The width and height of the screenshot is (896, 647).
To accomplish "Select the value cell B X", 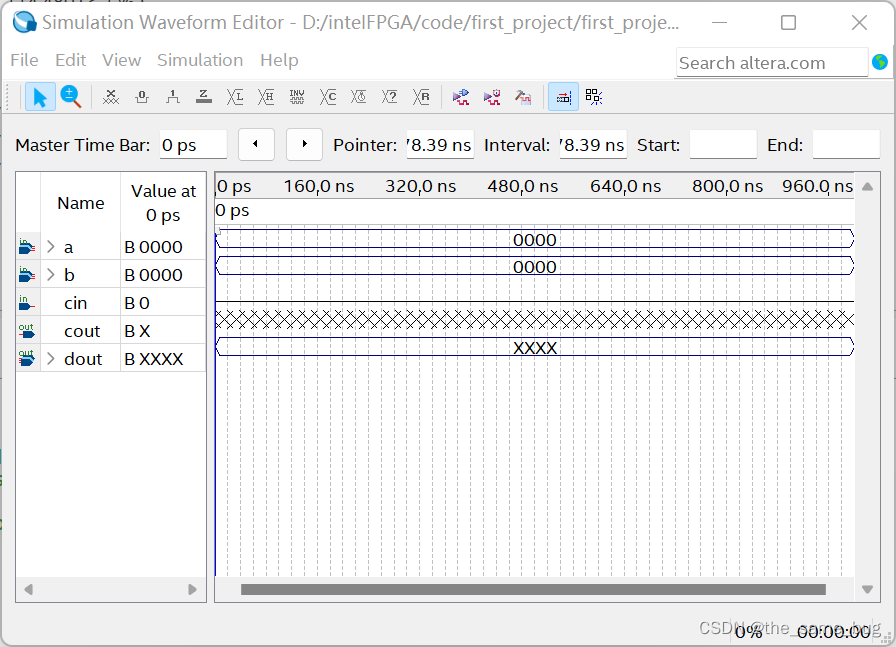I will 163,330.
